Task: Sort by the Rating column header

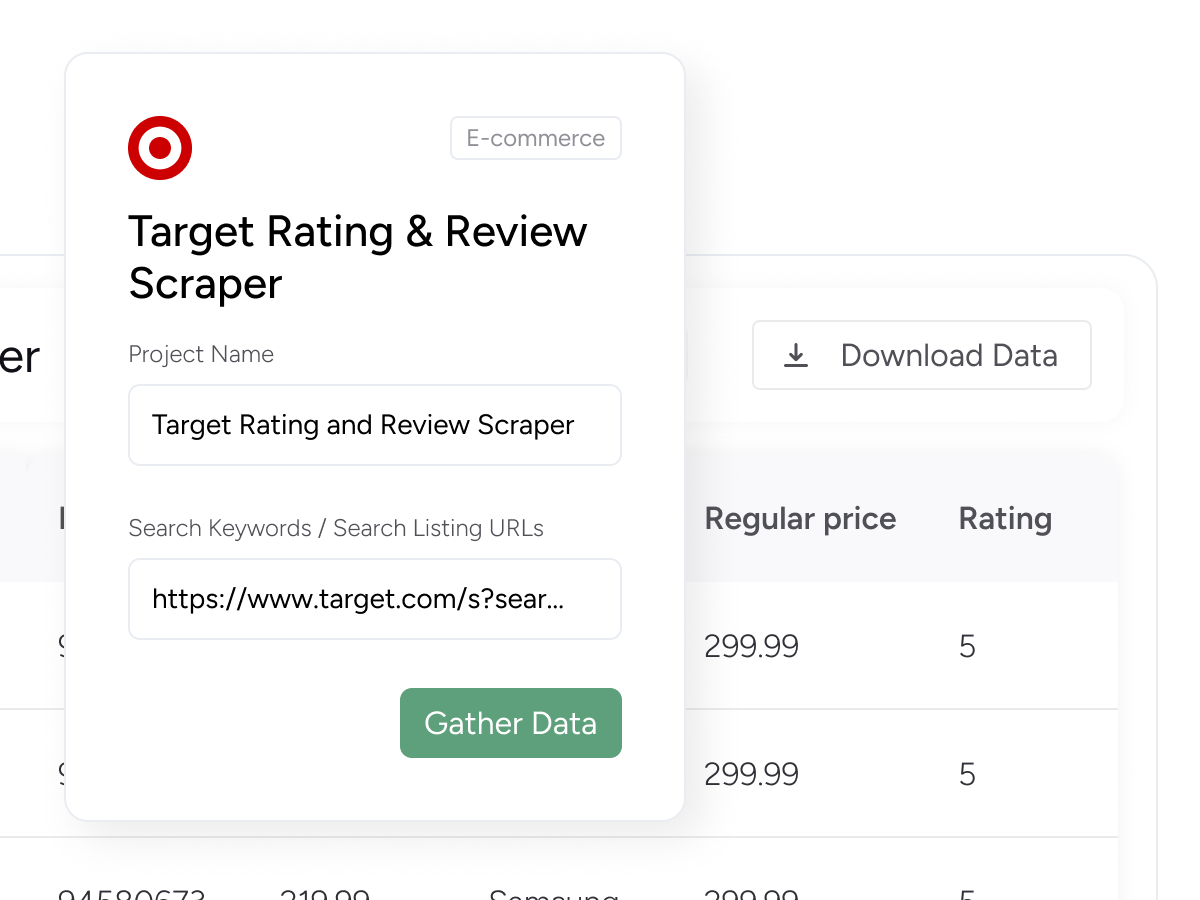Action: click(x=1005, y=519)
